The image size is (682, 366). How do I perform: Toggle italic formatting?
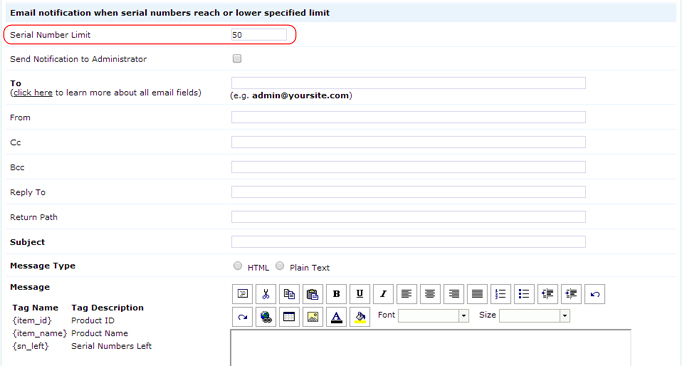point(383,294)
